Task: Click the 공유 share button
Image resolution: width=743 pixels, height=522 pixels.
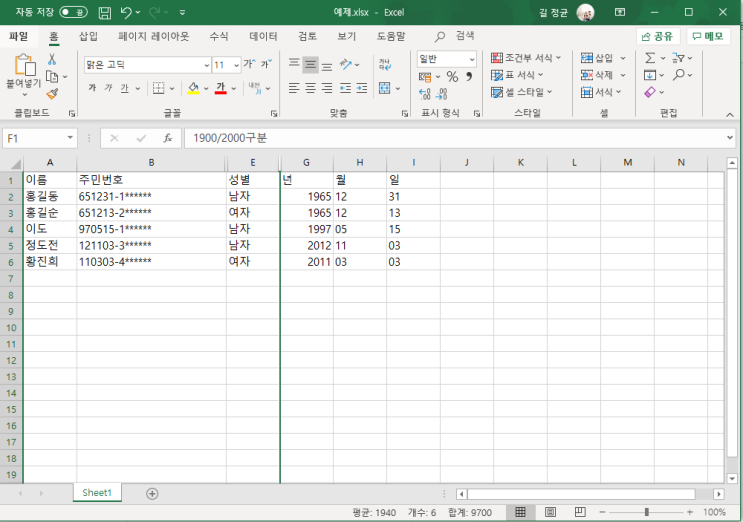Action: [657, 36]
